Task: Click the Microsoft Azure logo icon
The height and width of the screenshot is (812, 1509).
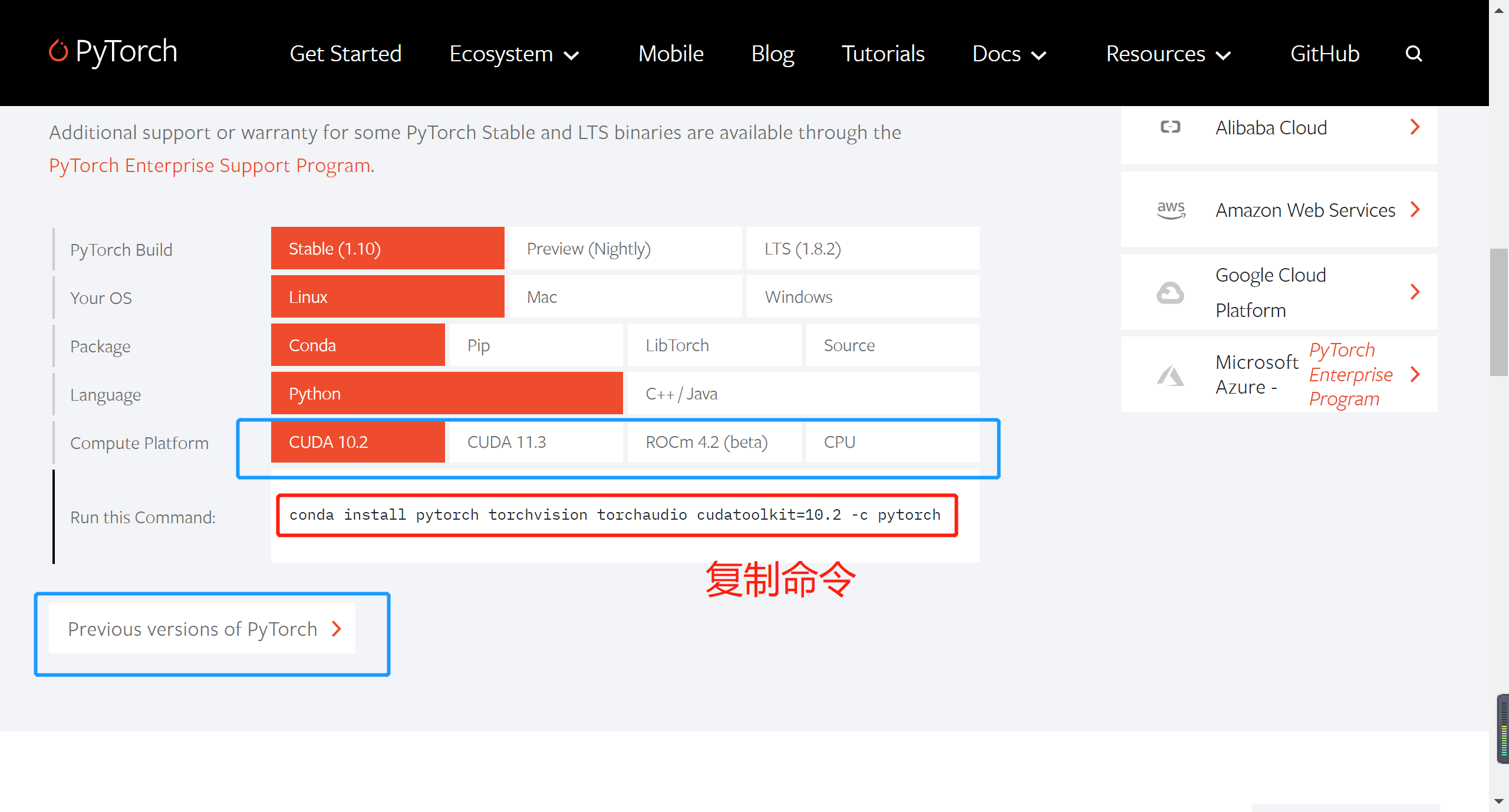Action: coord(1170,375)
